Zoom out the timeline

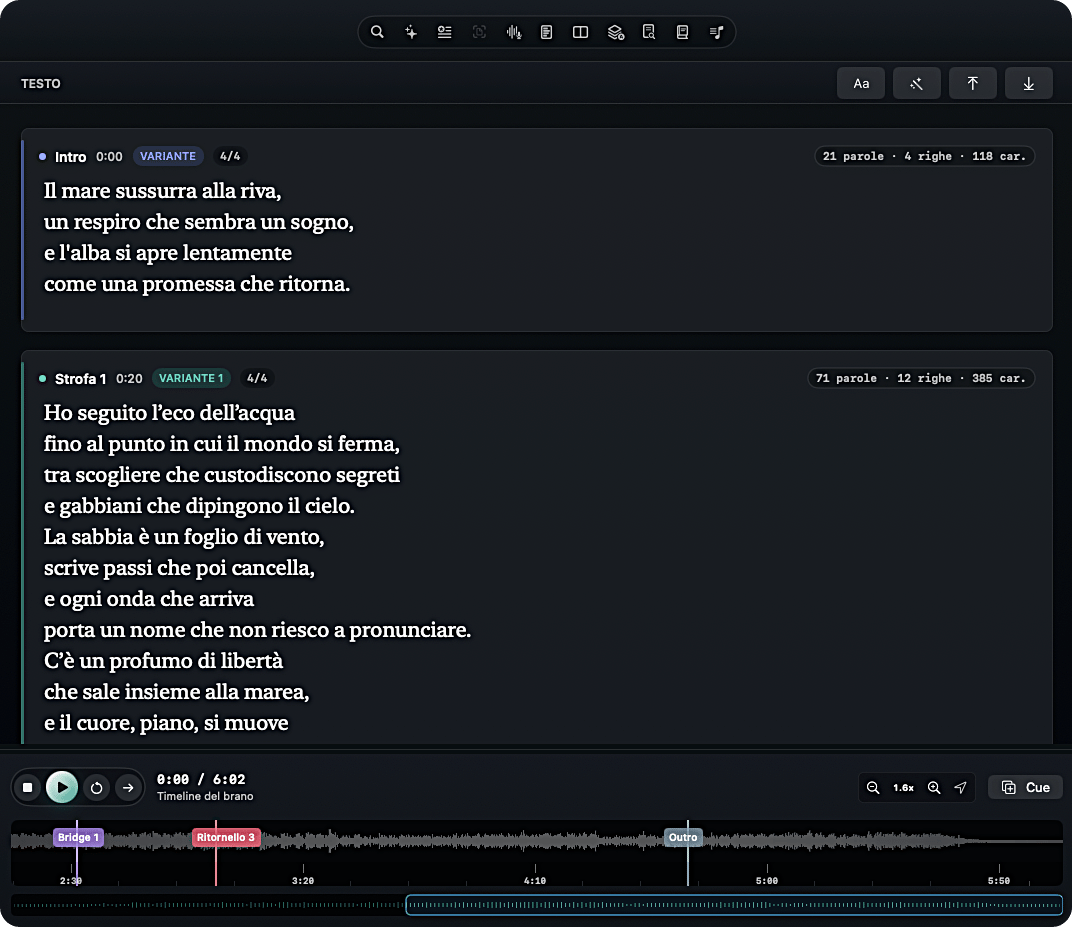tap(873, 787)
